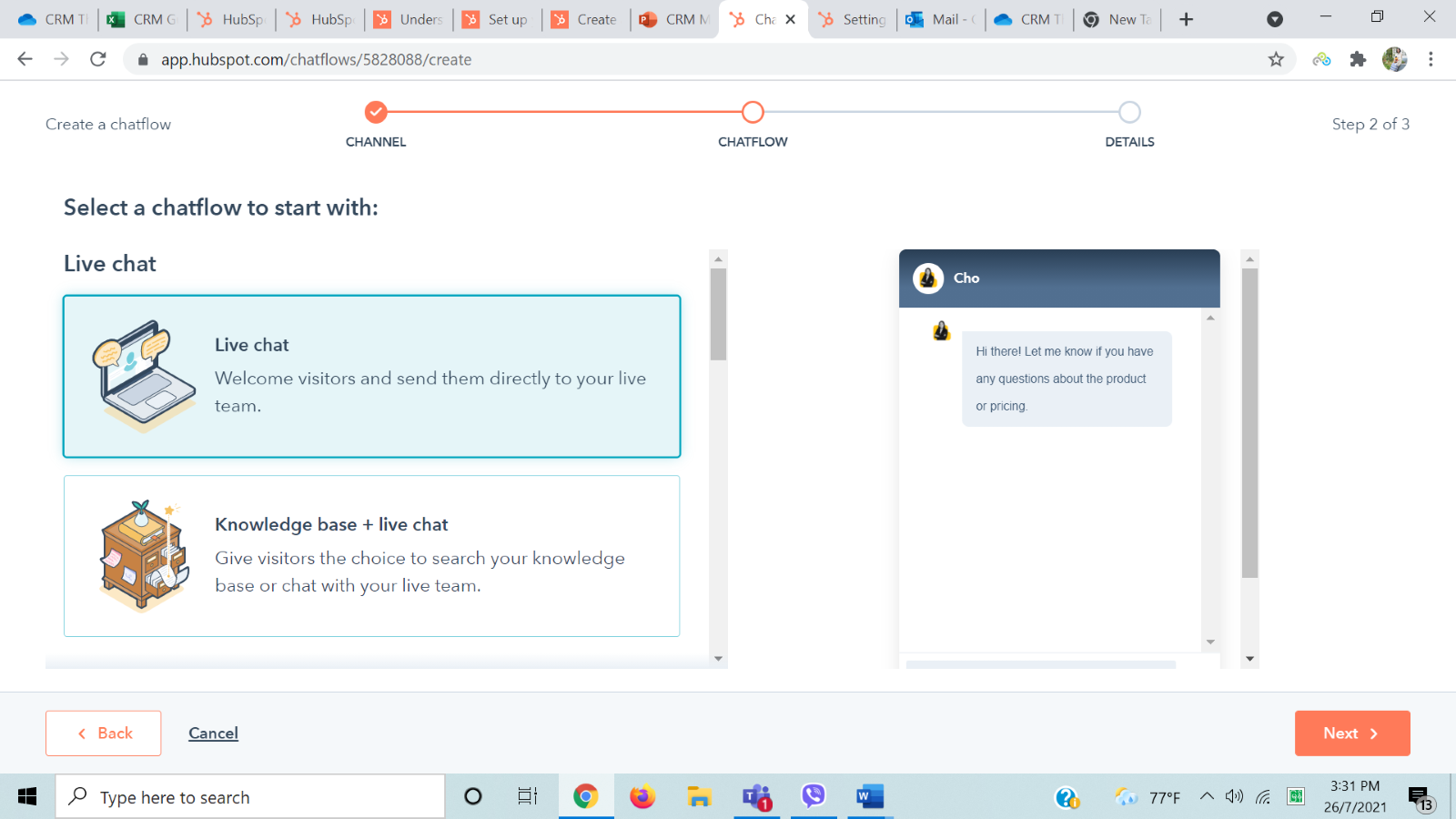
Task: Open the Chrome three-dot menu
Action: pyautogui.click(x=1431, y=59)
